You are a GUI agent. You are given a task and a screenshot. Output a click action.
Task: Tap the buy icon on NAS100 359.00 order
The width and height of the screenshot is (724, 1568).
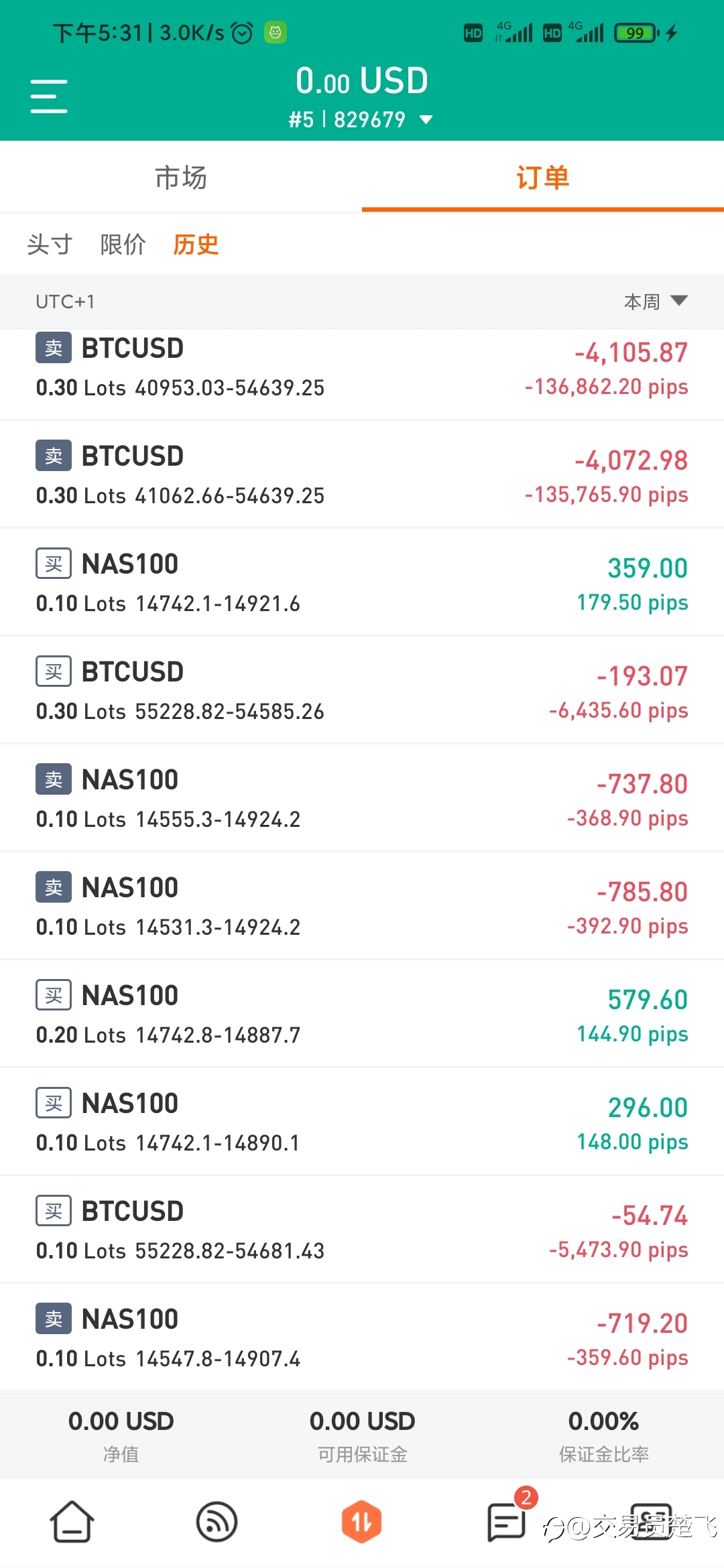pos(54,564)
